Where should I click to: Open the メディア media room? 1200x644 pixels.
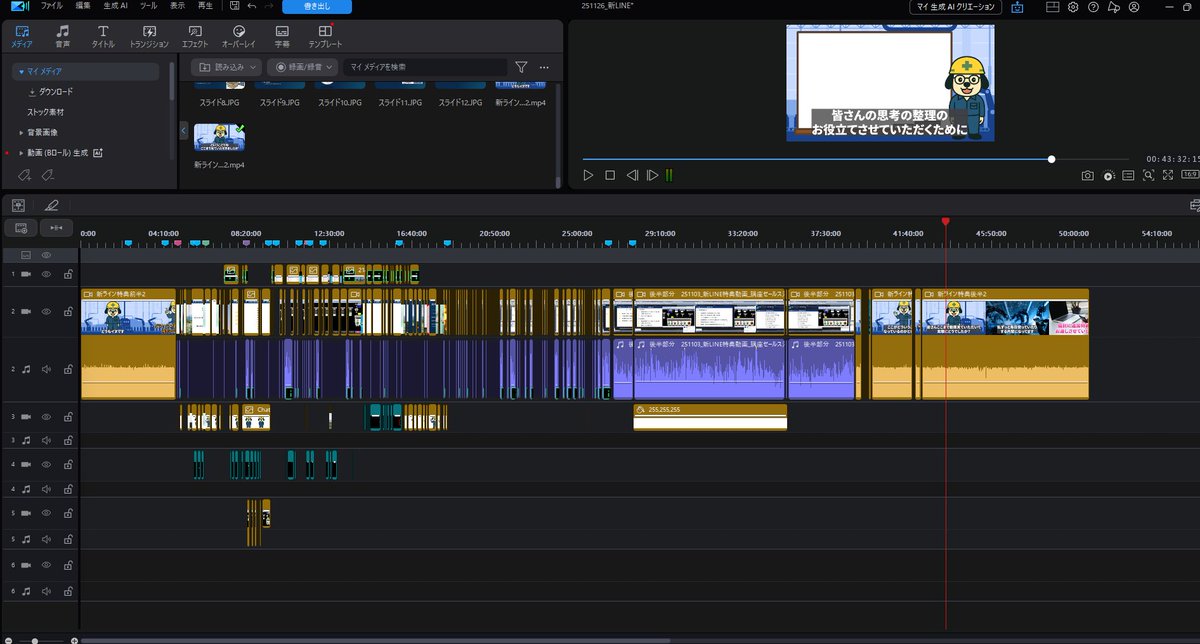click(x=22, y=36)
